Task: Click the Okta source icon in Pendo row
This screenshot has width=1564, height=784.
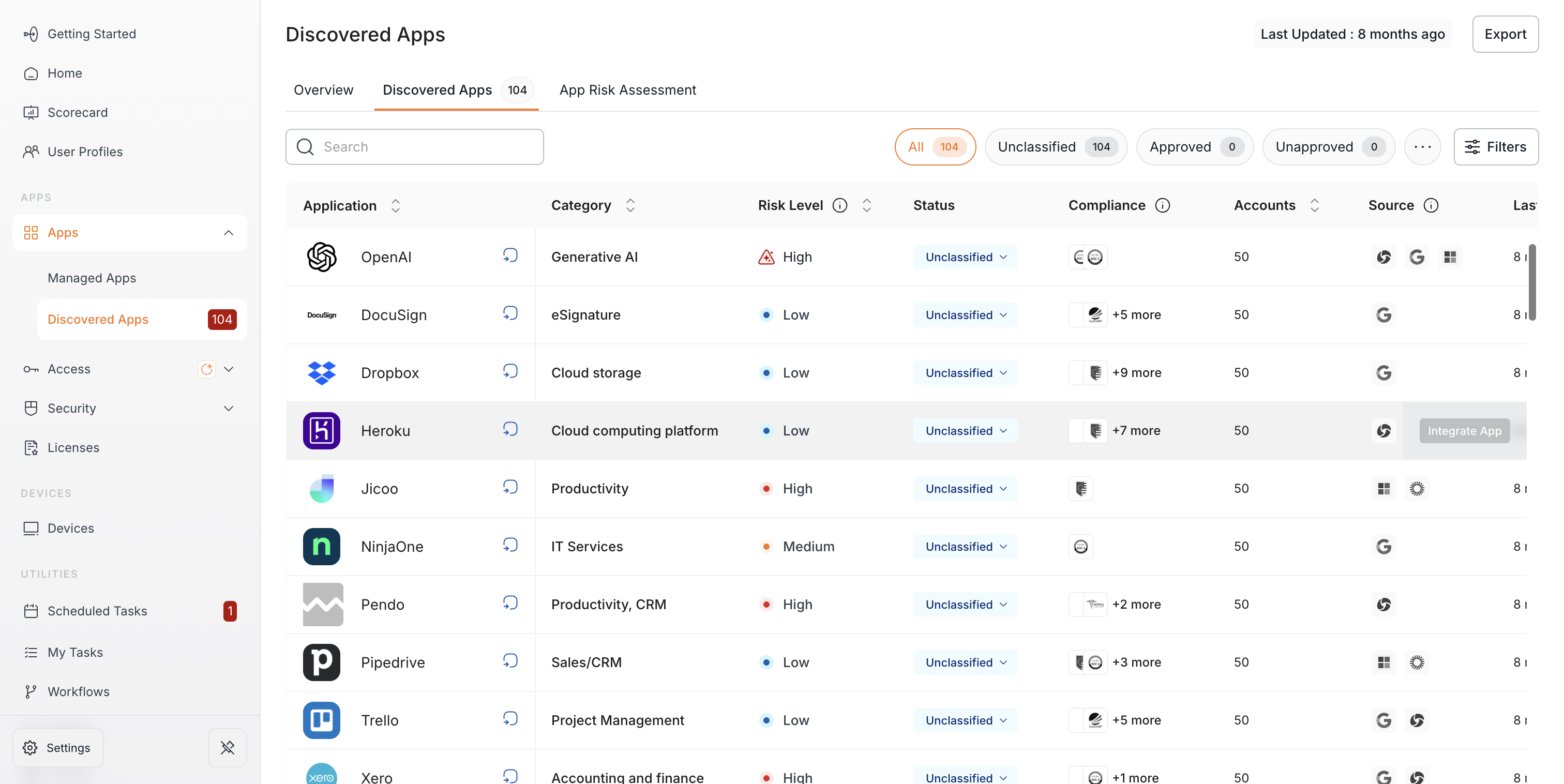Action: pos(1383,604)
